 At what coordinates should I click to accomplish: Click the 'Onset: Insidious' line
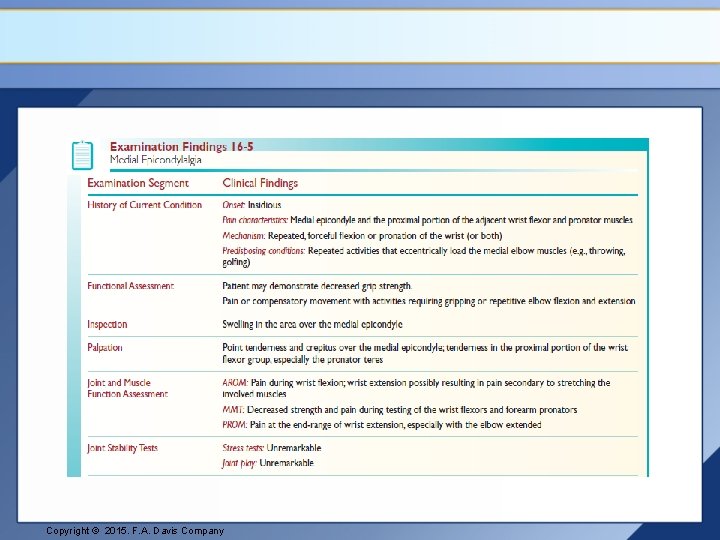pyautogui.click(x=252, y=205)
